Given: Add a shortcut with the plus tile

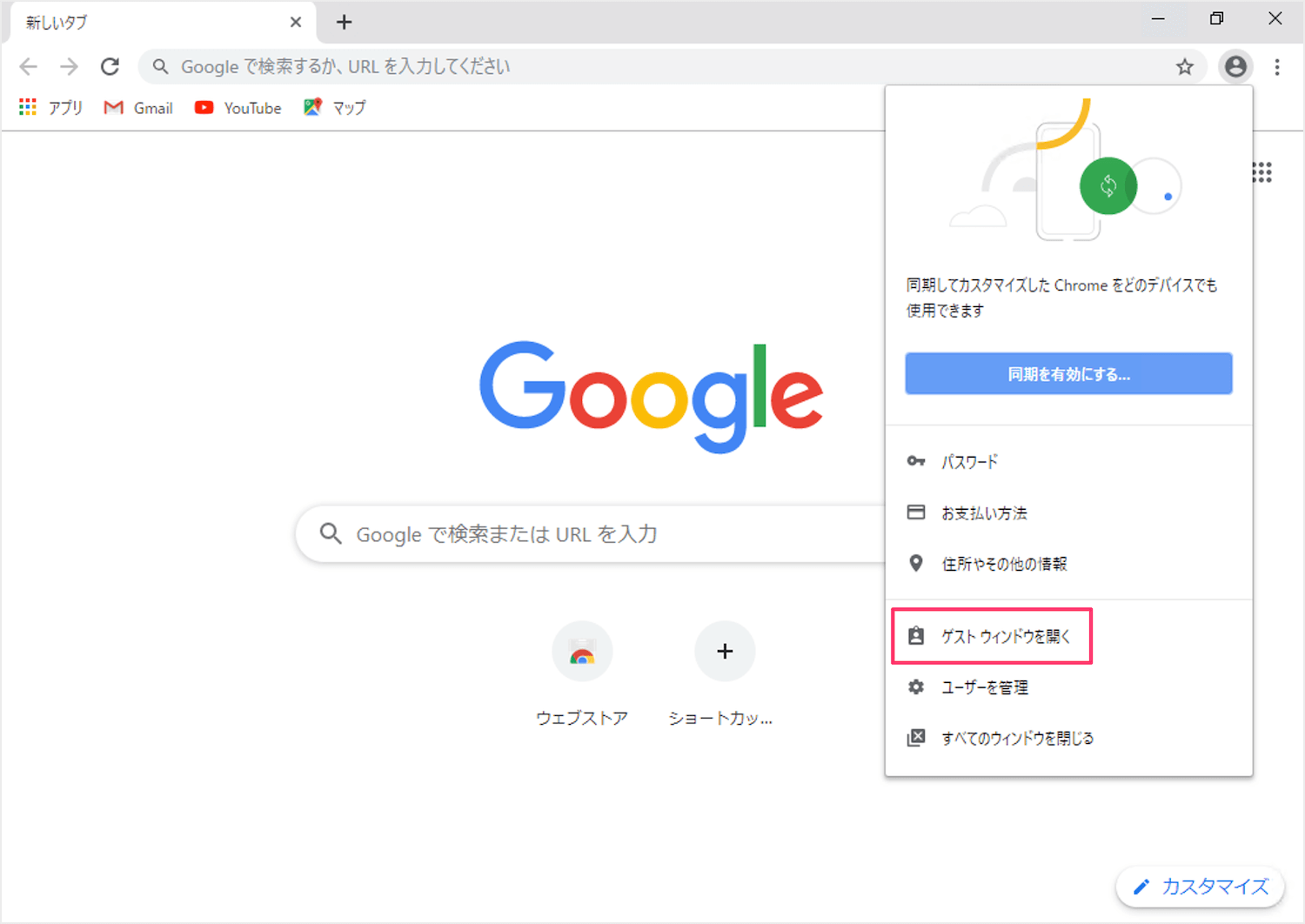Looking at the screenshot, I should 724,674.
